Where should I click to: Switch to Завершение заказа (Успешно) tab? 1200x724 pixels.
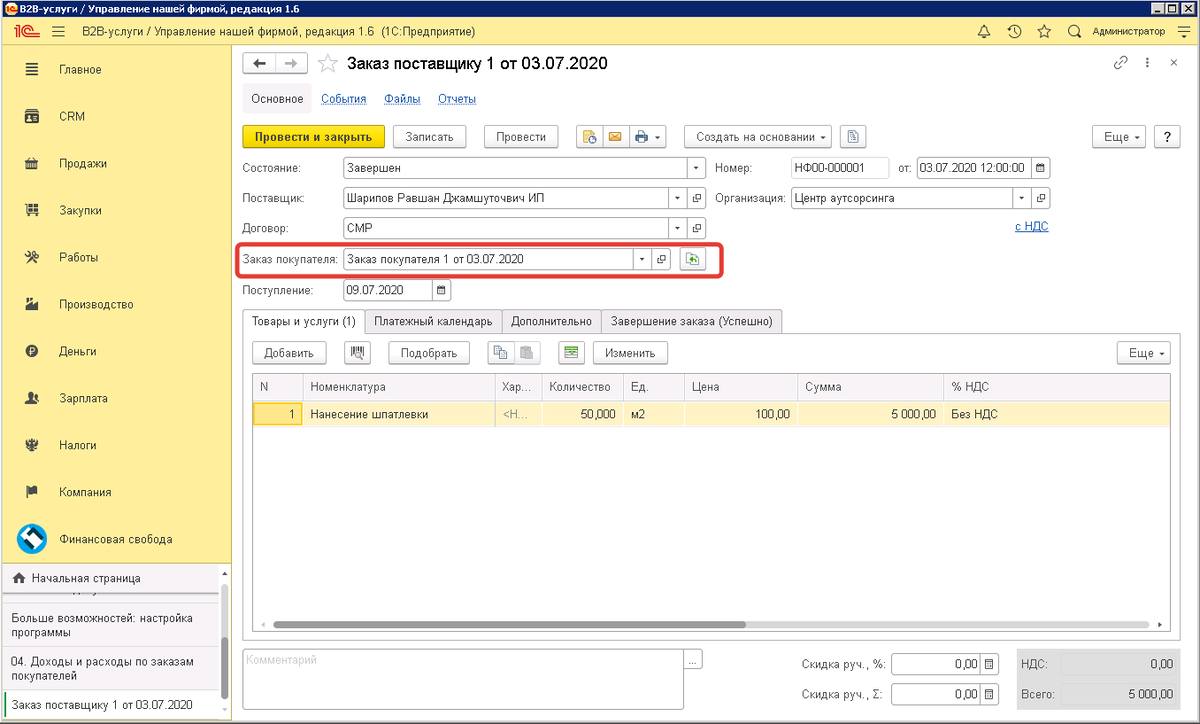pos(691,321)
